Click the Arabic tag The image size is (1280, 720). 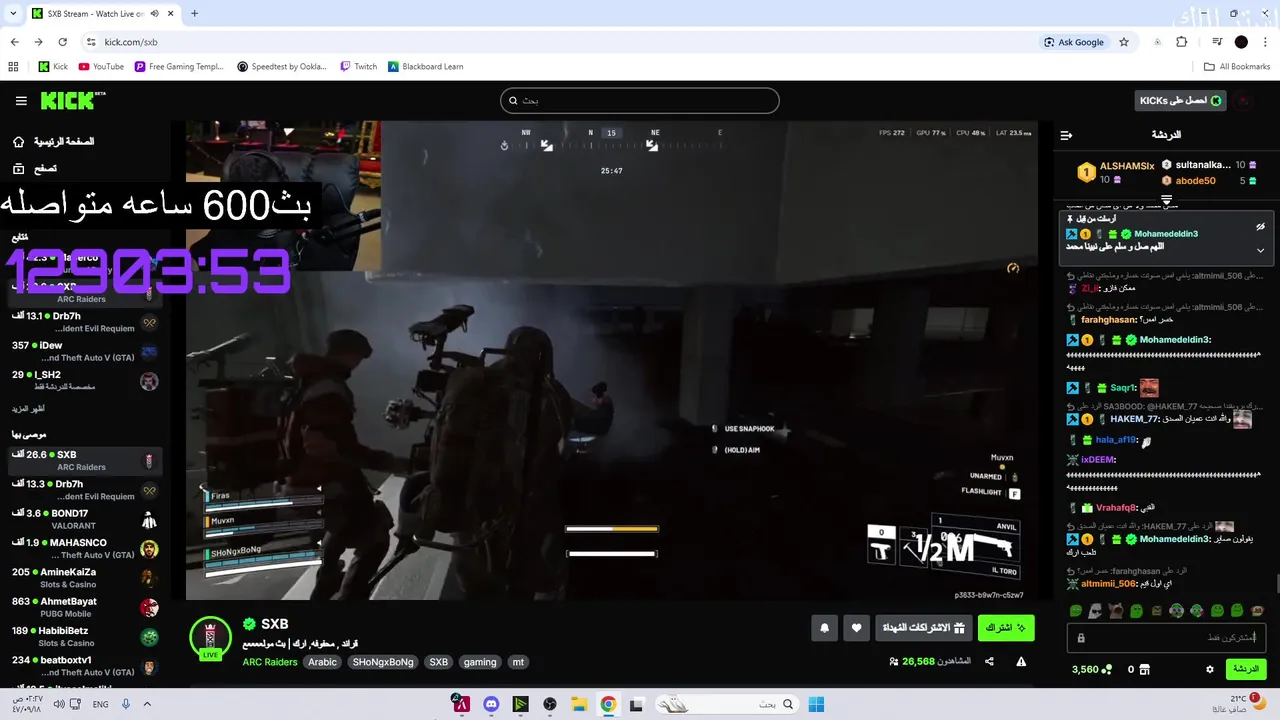coord(322,662)
